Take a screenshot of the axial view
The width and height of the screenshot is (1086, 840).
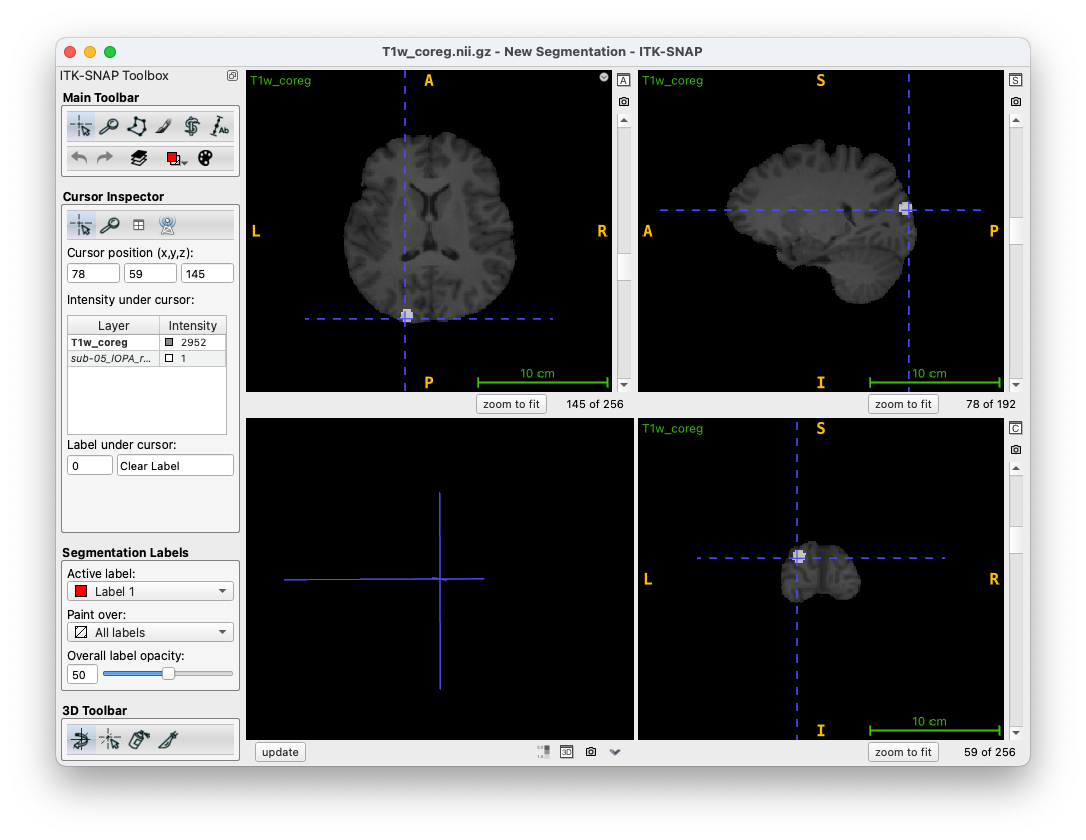(624, 102)
